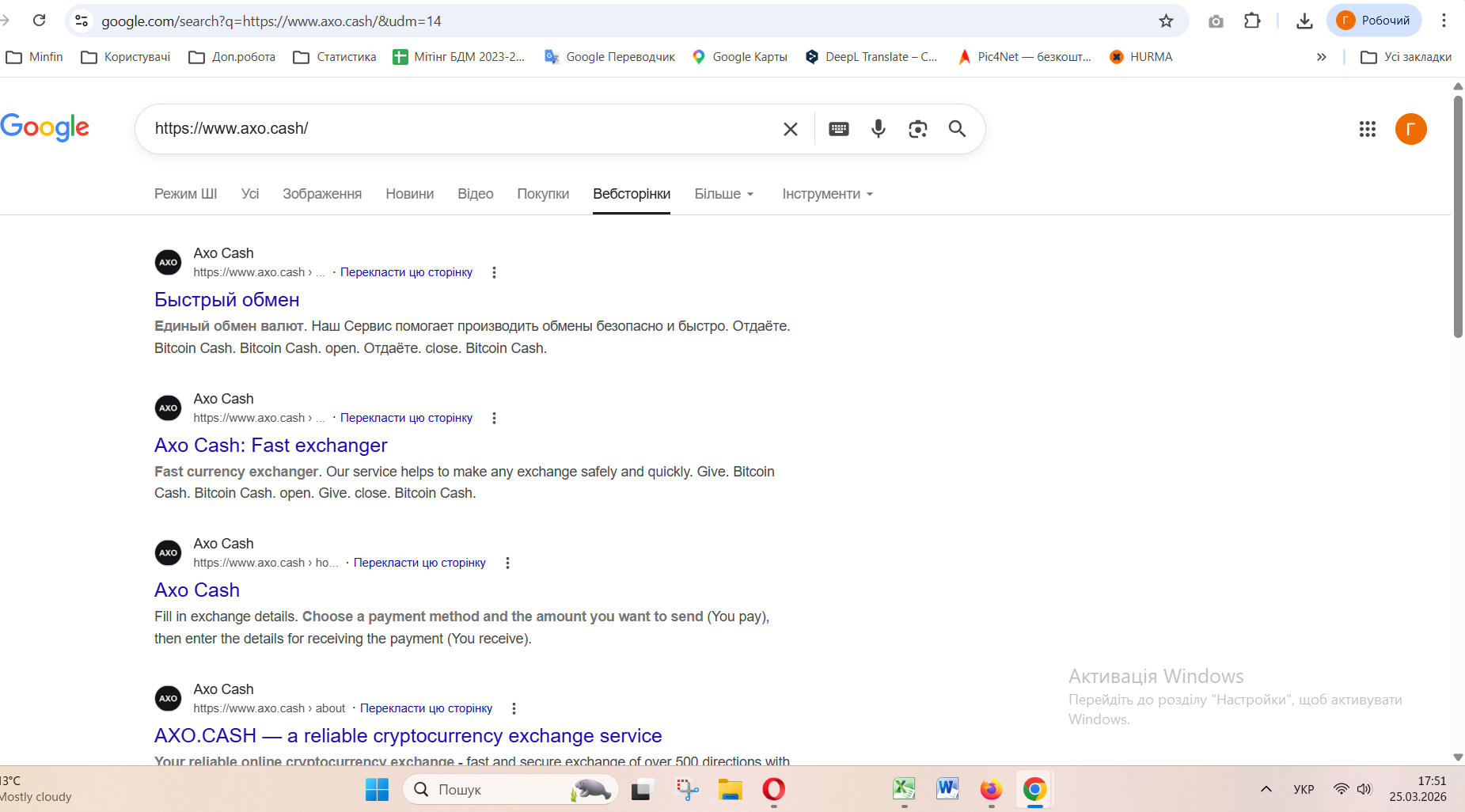Switch to the Зображення tab

coord(322,194)
